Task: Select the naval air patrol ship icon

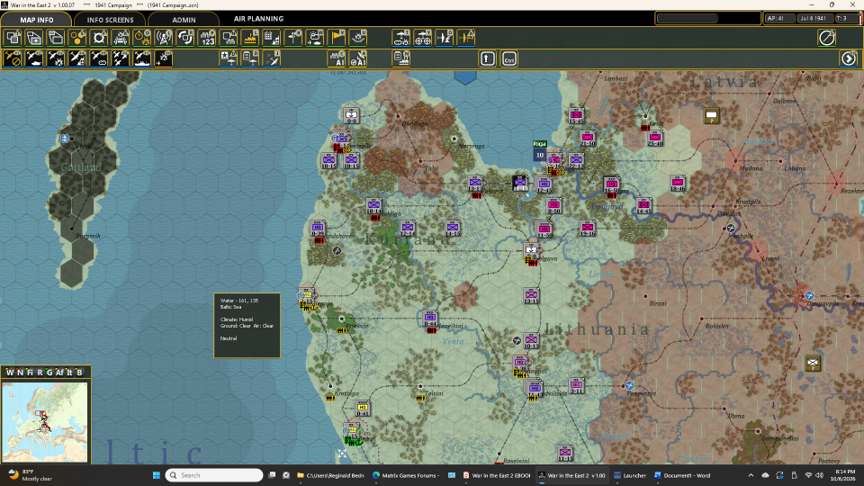Action: click(x=142, y=58)
